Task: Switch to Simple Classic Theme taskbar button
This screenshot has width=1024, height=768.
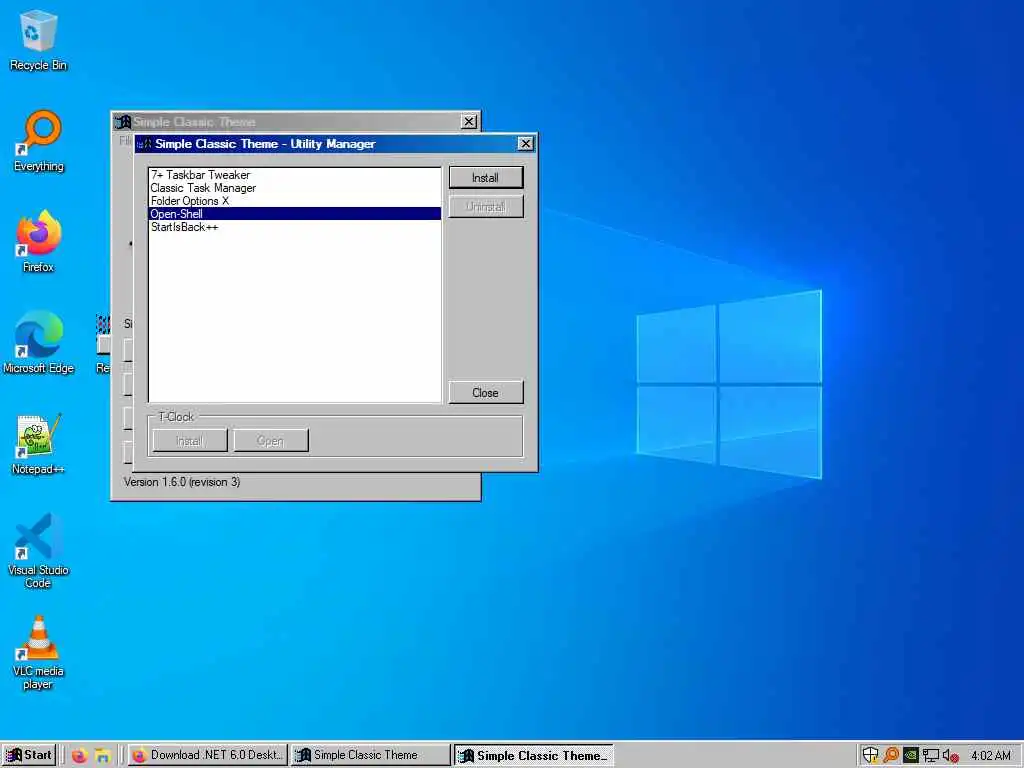Action: pos(371,755)
